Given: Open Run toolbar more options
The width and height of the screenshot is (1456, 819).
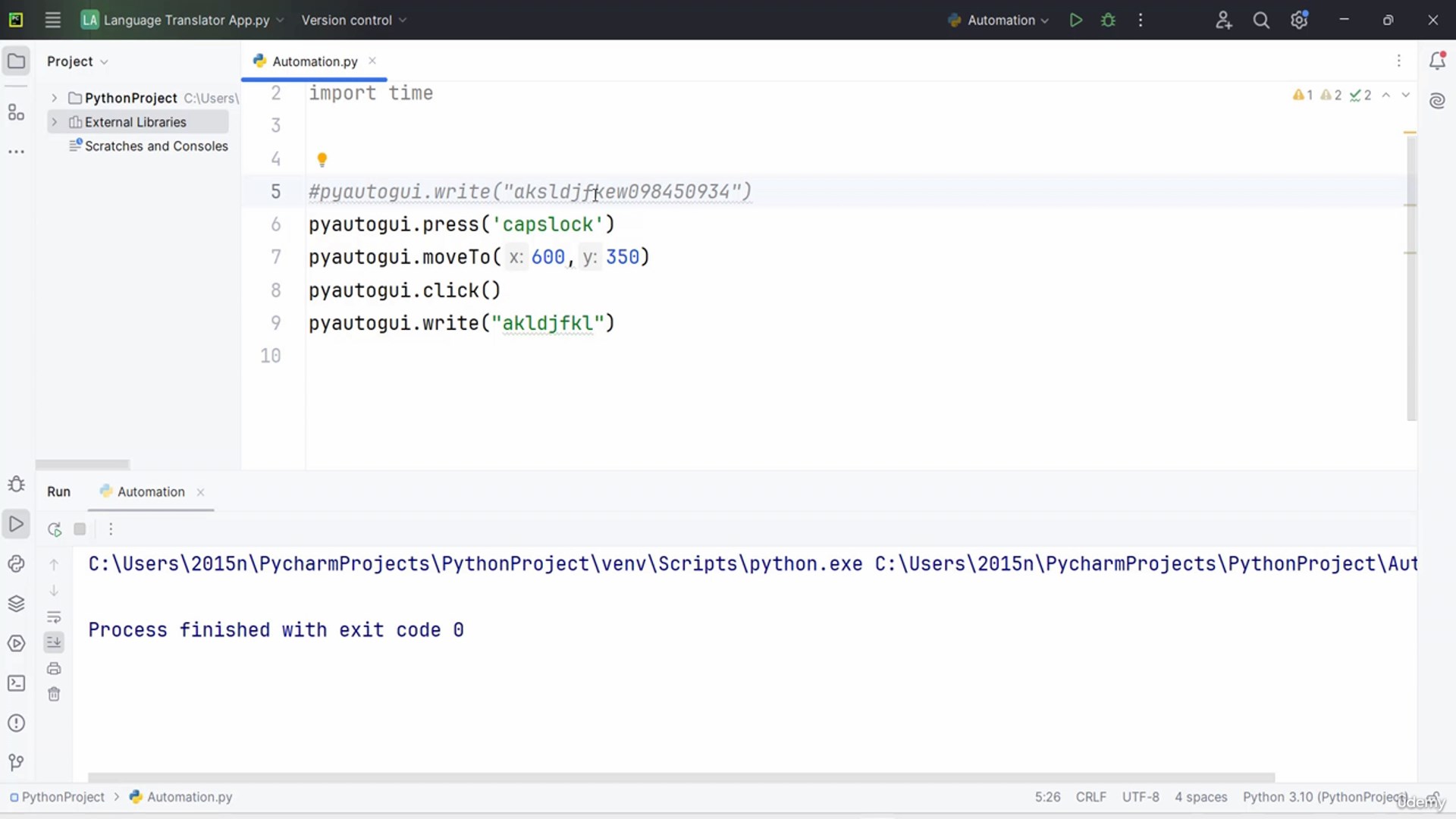Looking at the screenshot, I should point(111,529).
